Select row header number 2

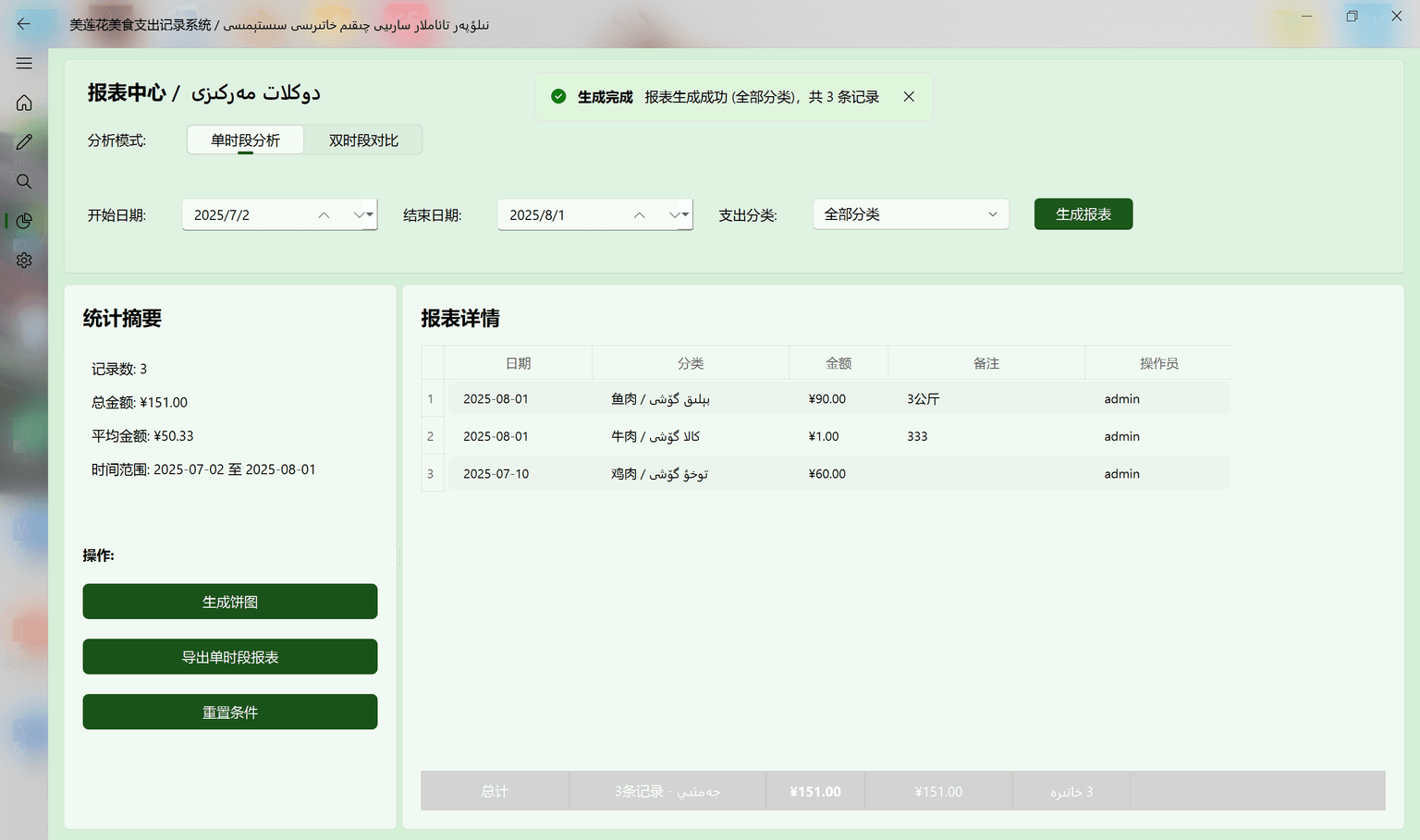(x=431, y=436)
